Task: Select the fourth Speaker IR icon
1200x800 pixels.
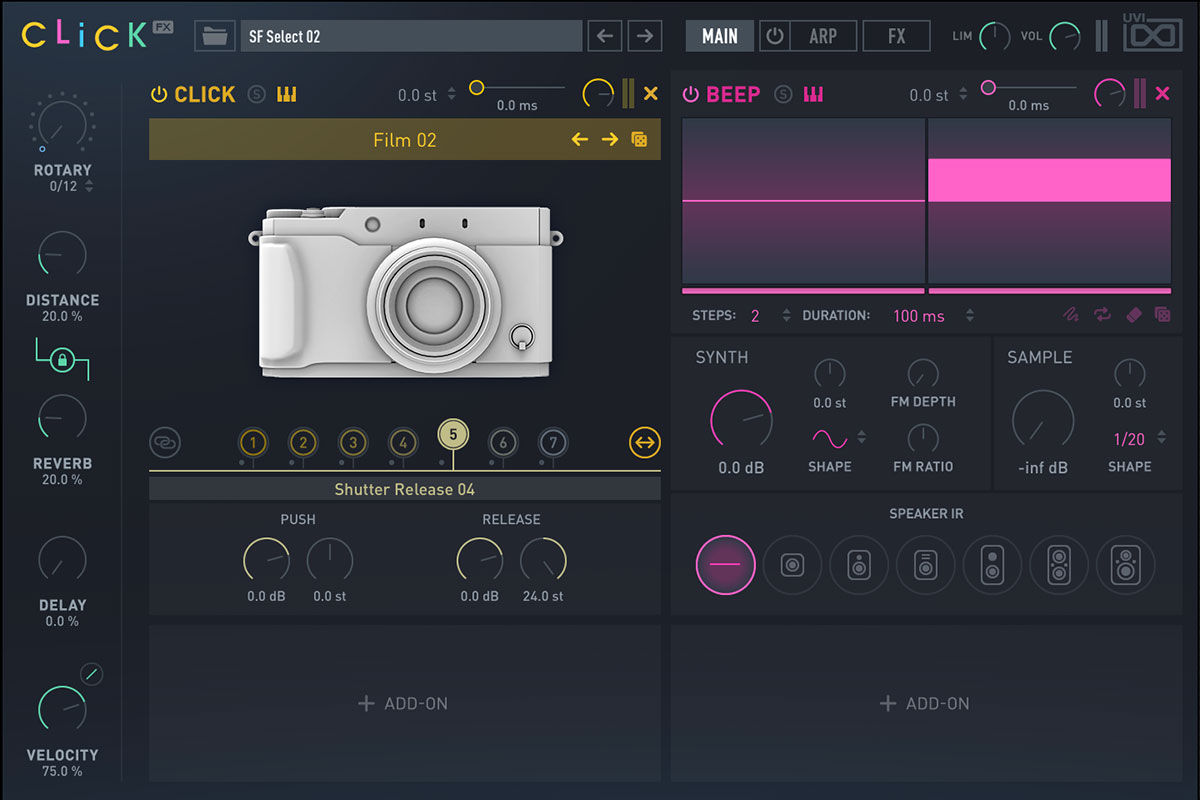Action: tap(926, 565)
